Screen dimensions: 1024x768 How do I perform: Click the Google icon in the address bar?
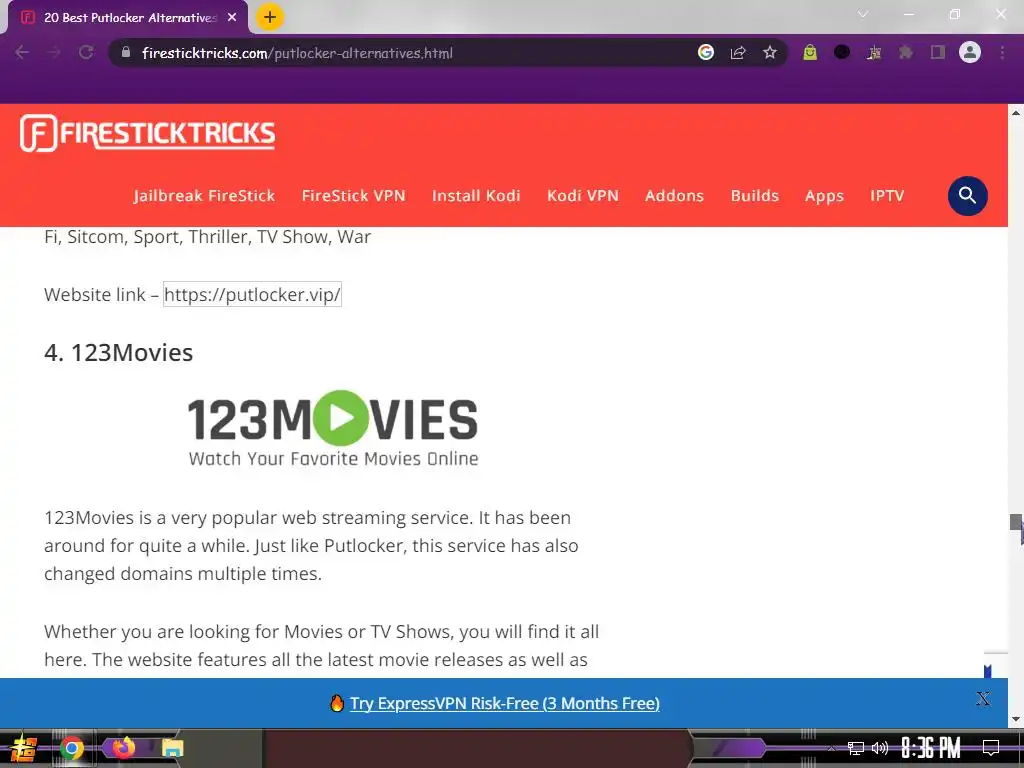tap(705, 52)
